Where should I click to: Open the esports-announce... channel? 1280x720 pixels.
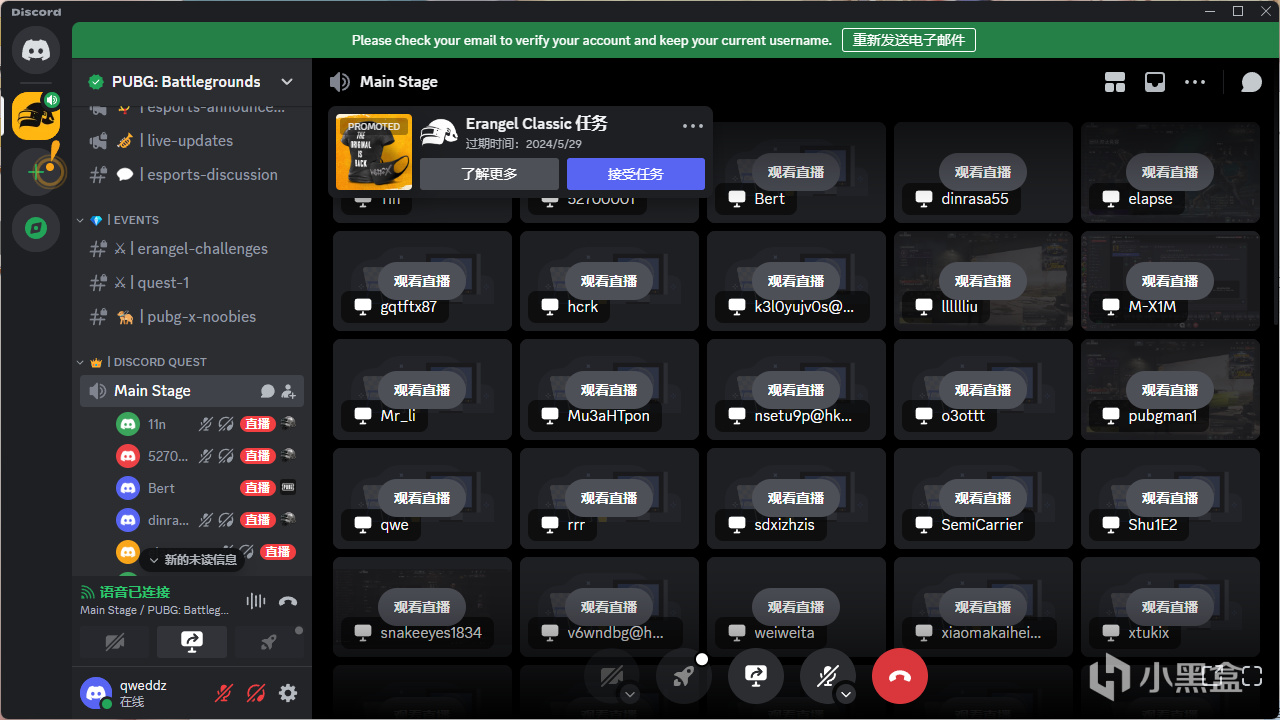click(x=192, y=108)
